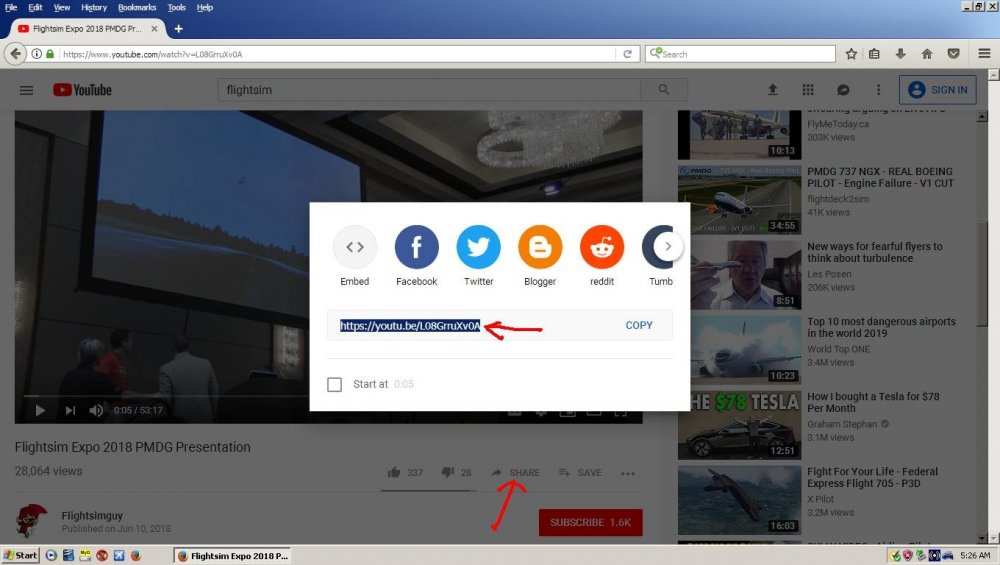Click the browser Search box

tap(740, 54)
